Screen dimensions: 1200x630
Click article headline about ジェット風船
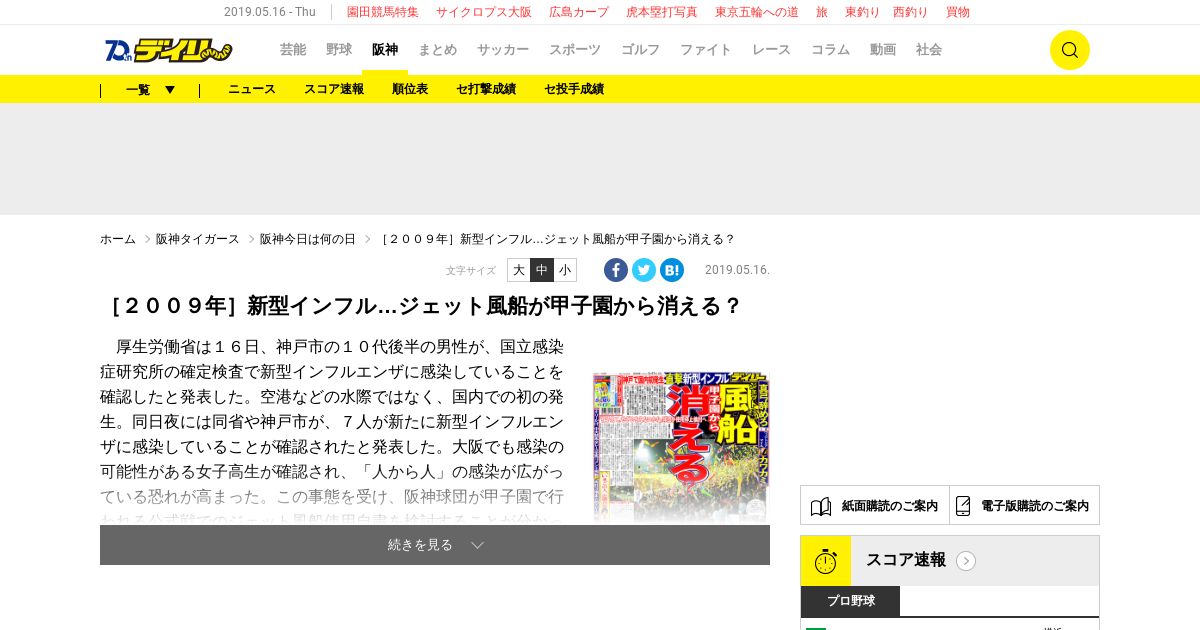[x=421, y=306]
